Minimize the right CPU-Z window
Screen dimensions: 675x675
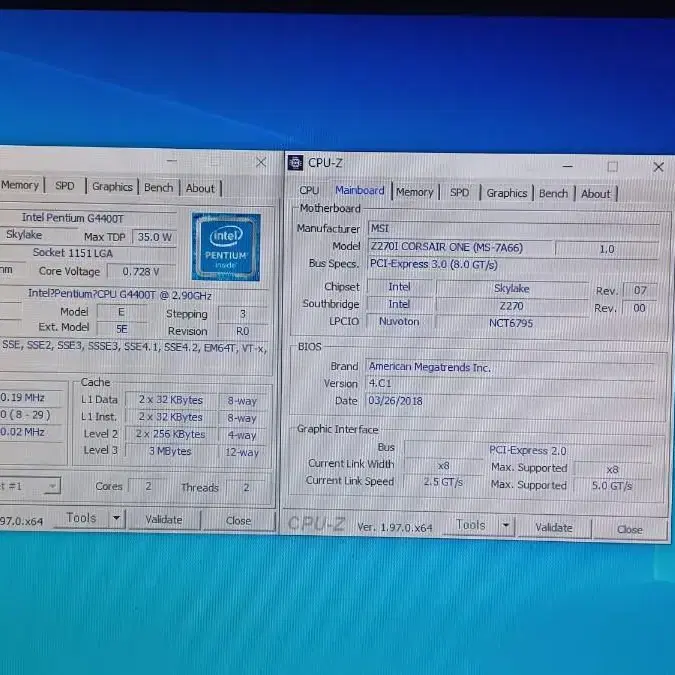(567, 166)
